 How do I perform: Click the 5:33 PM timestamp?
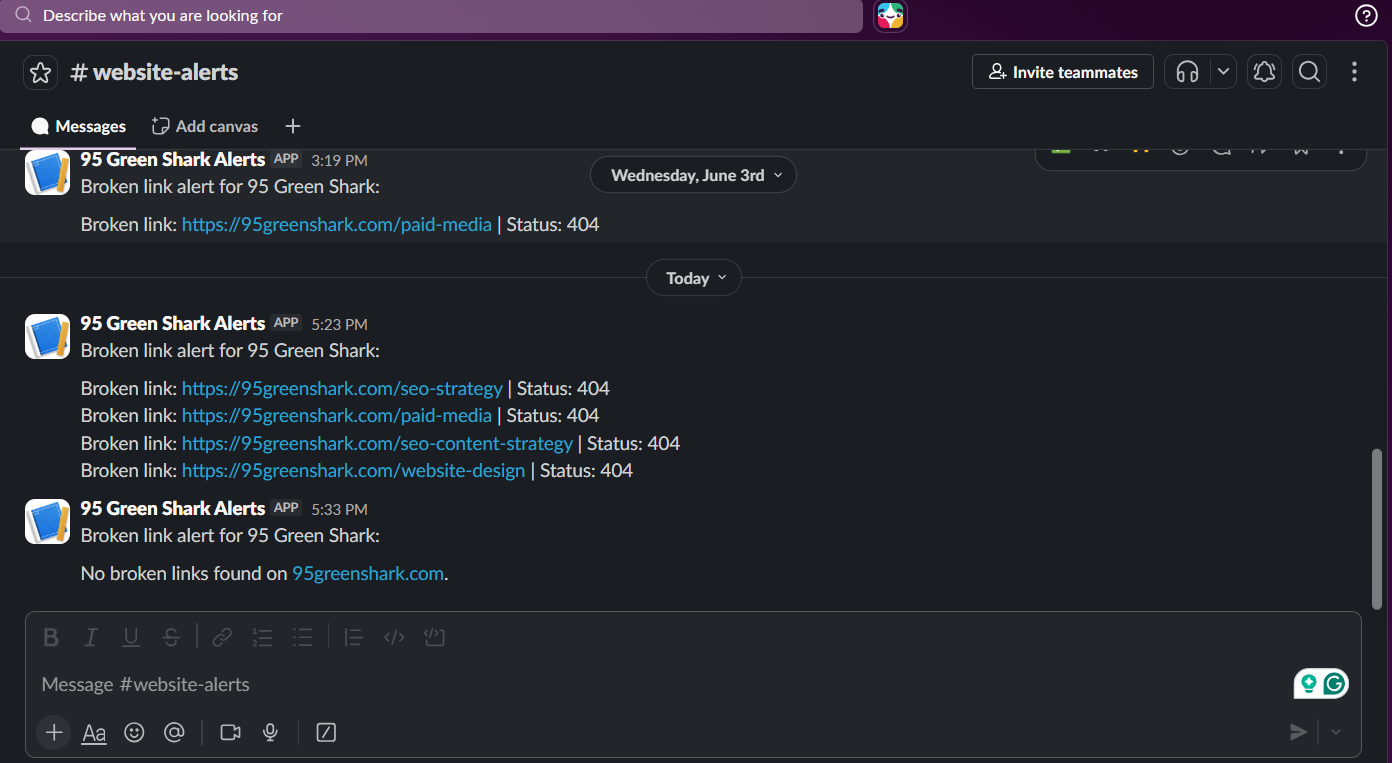tap(339, 509)
